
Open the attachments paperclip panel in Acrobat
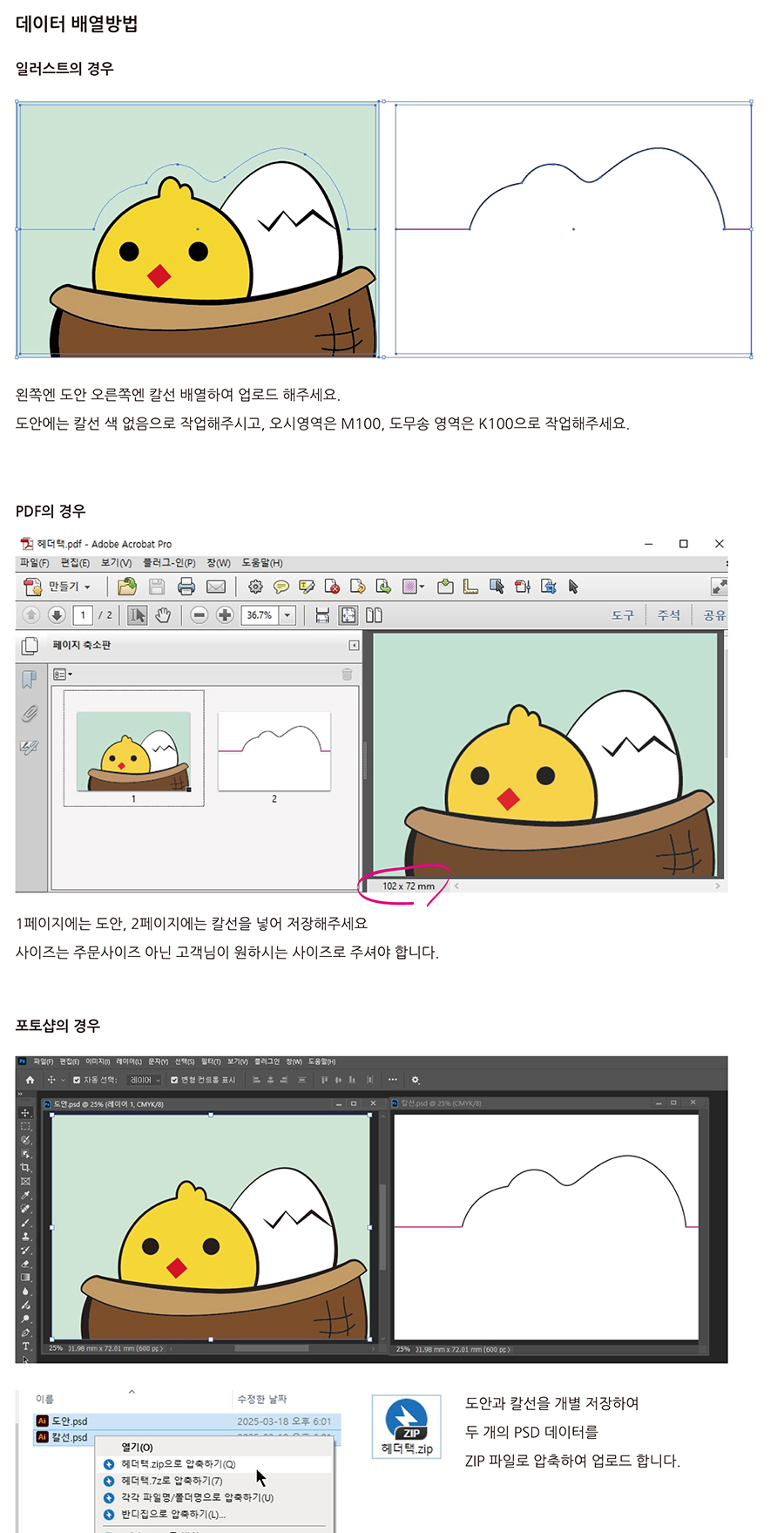click(30, 714)
